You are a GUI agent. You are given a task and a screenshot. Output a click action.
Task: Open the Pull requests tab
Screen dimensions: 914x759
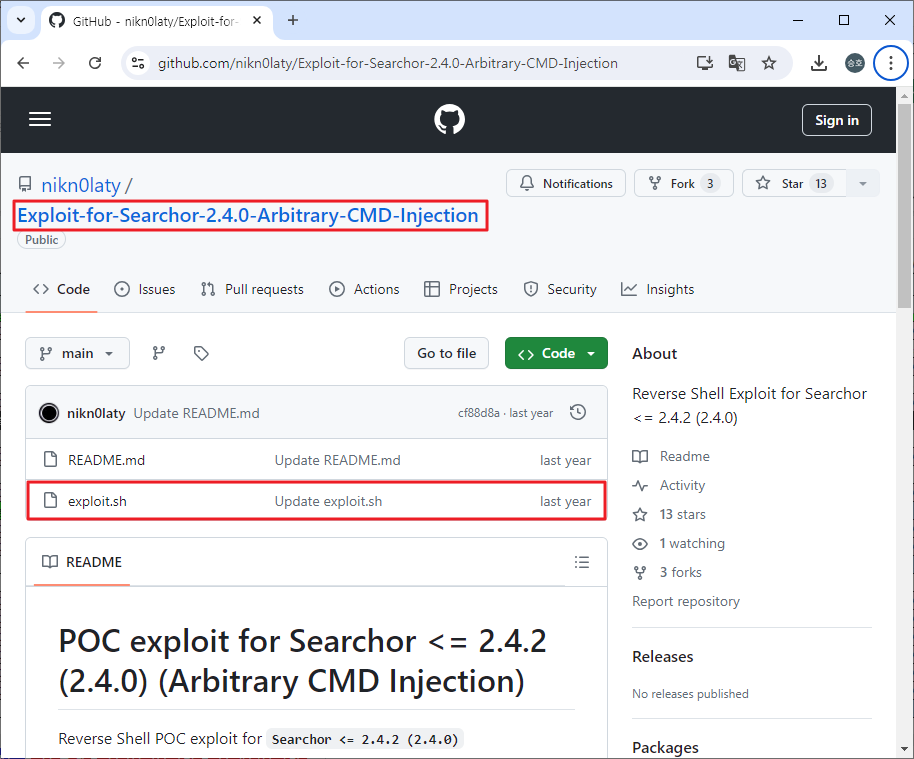coord(252,289)
